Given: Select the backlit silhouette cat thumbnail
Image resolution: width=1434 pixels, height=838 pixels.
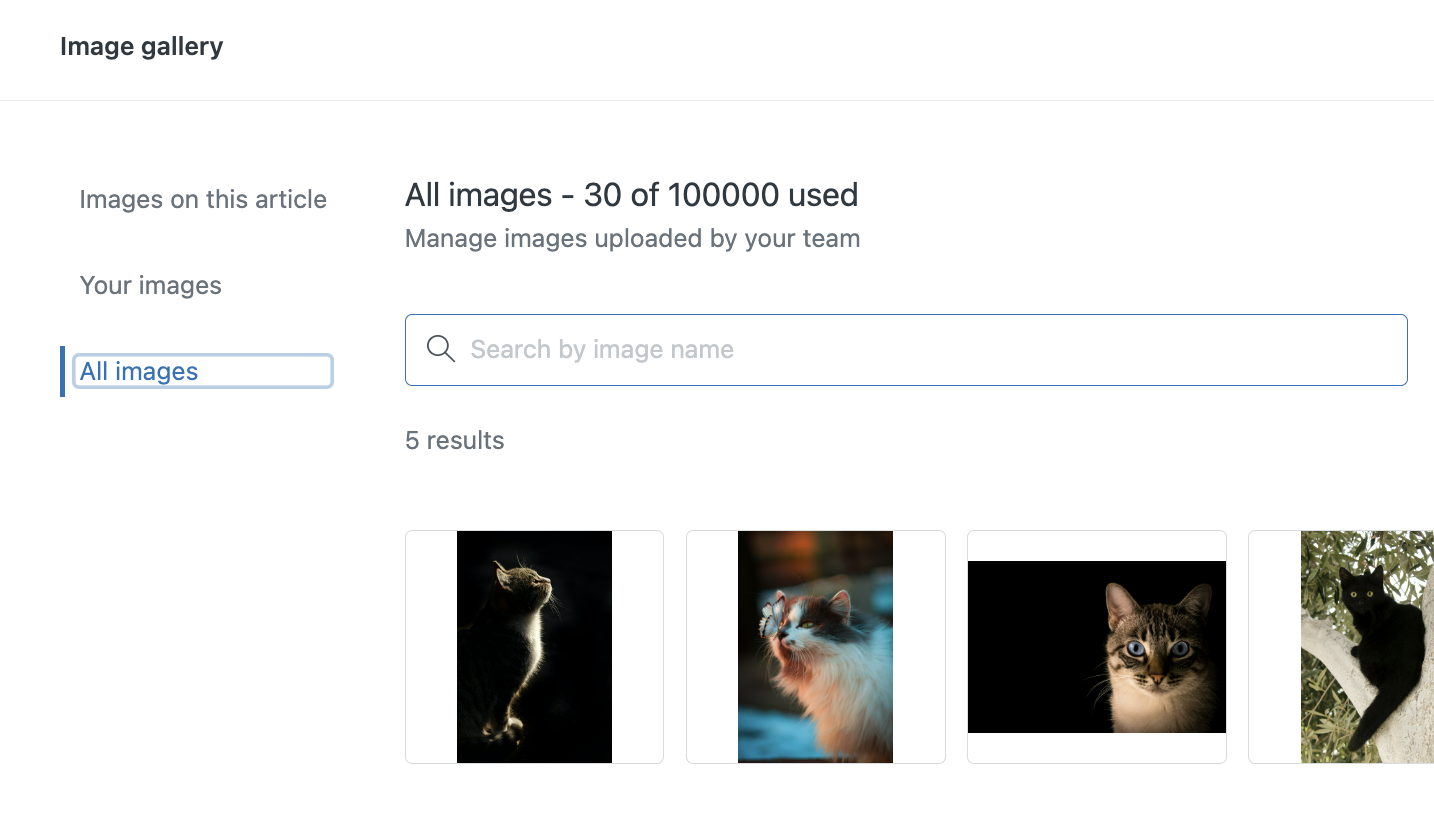Looking at the screenshot, I should [534, 647].
